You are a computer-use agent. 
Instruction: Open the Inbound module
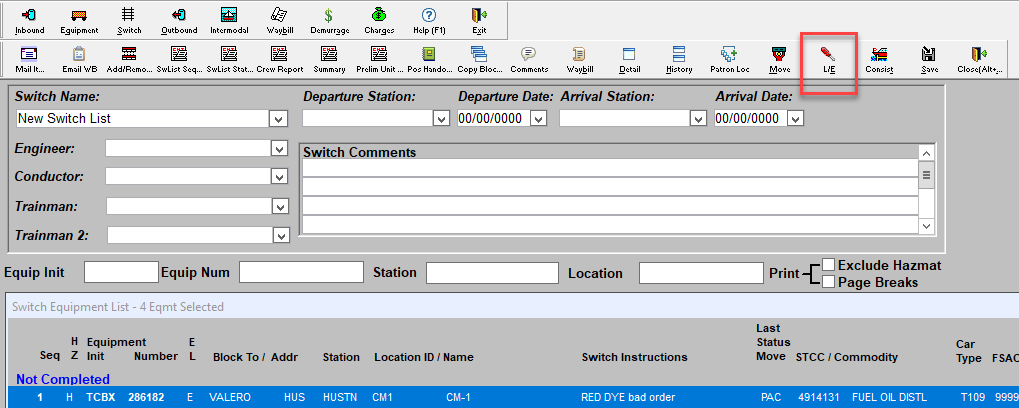29,21
